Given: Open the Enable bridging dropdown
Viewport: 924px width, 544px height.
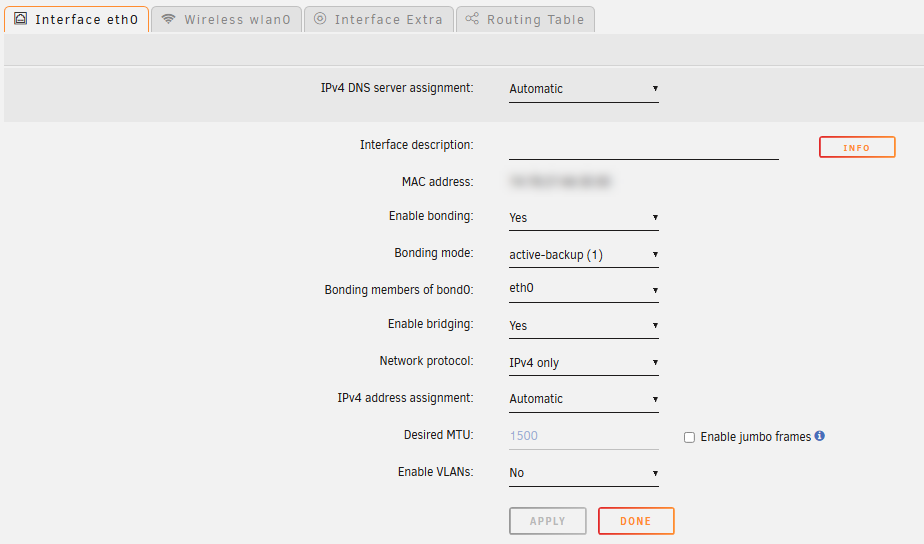Looking at the screenshot, I should coord(583,326).
